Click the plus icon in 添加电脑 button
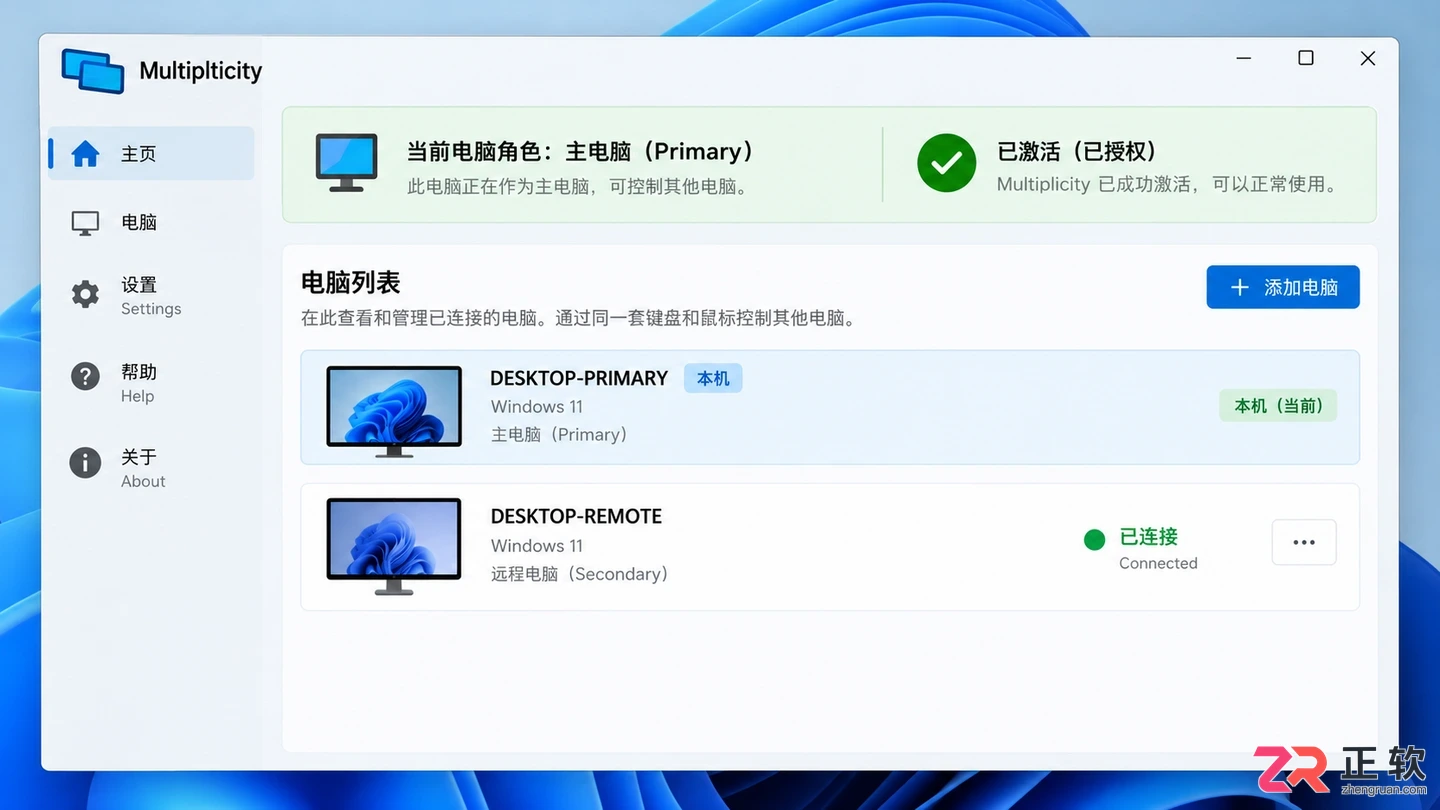 pos(1239,288)
